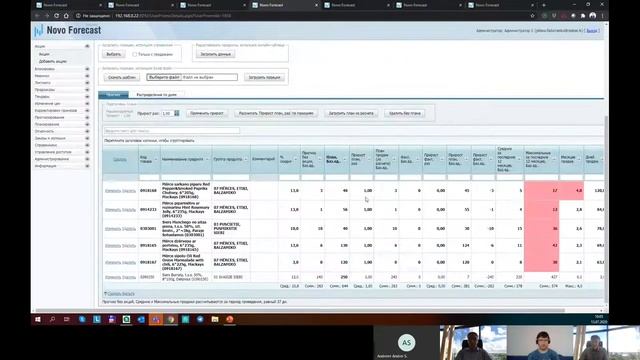The image size is (640, 360).
Task: Click 'Удалить без плана' button
Action: click(x=405, y=113)
